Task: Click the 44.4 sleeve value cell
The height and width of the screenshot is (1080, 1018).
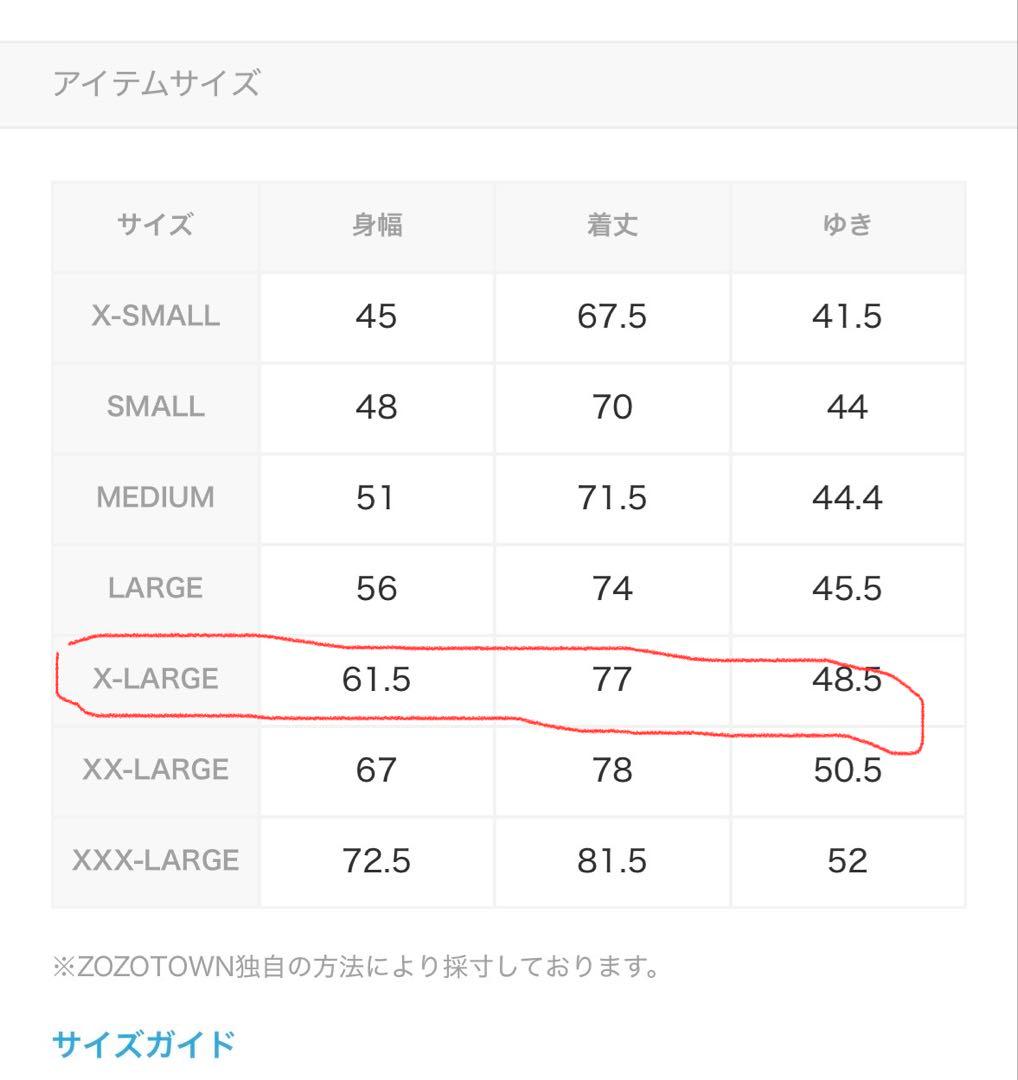Action: pos(847,497)
